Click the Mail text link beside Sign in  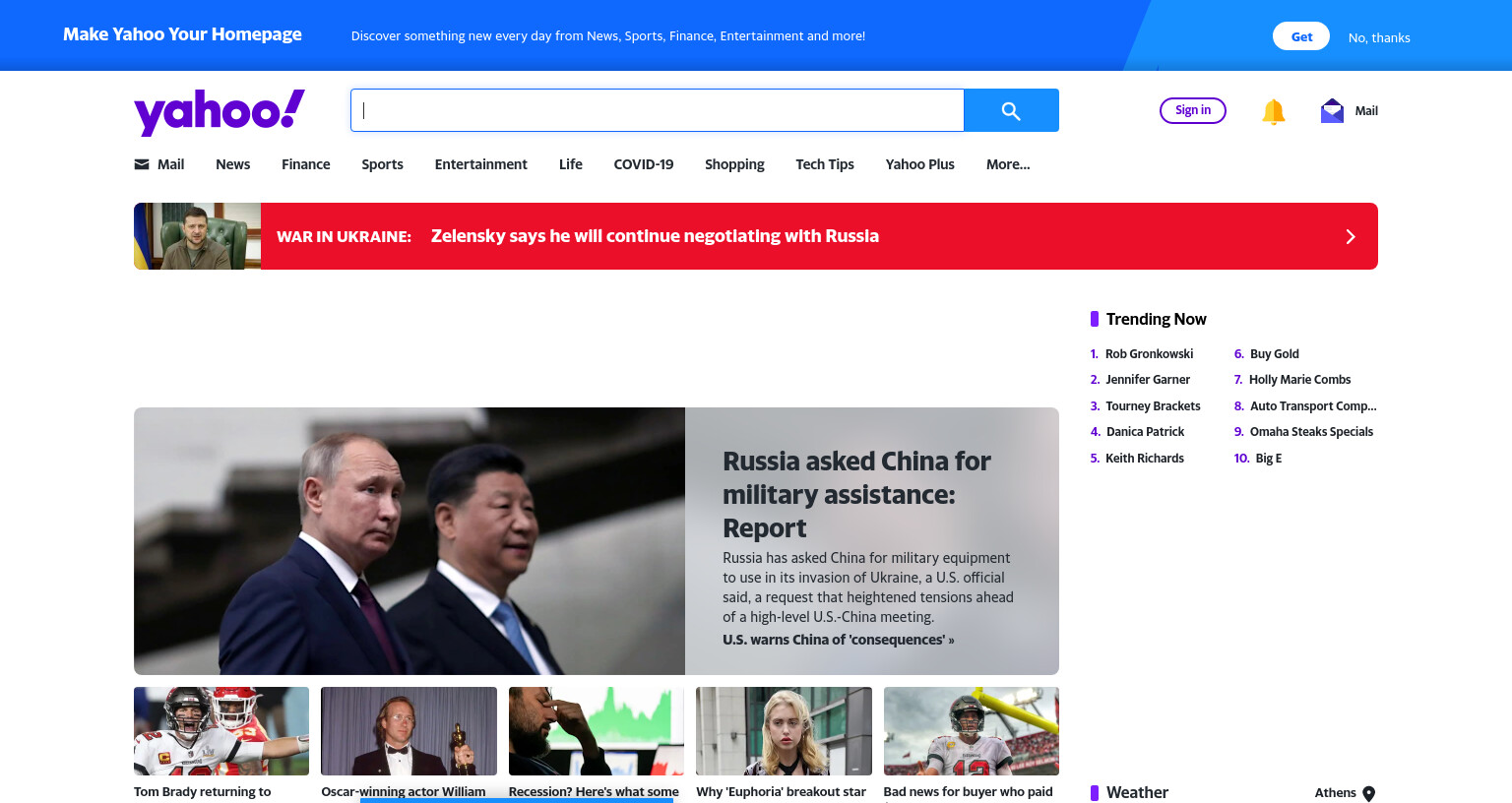coord(1366,111)
